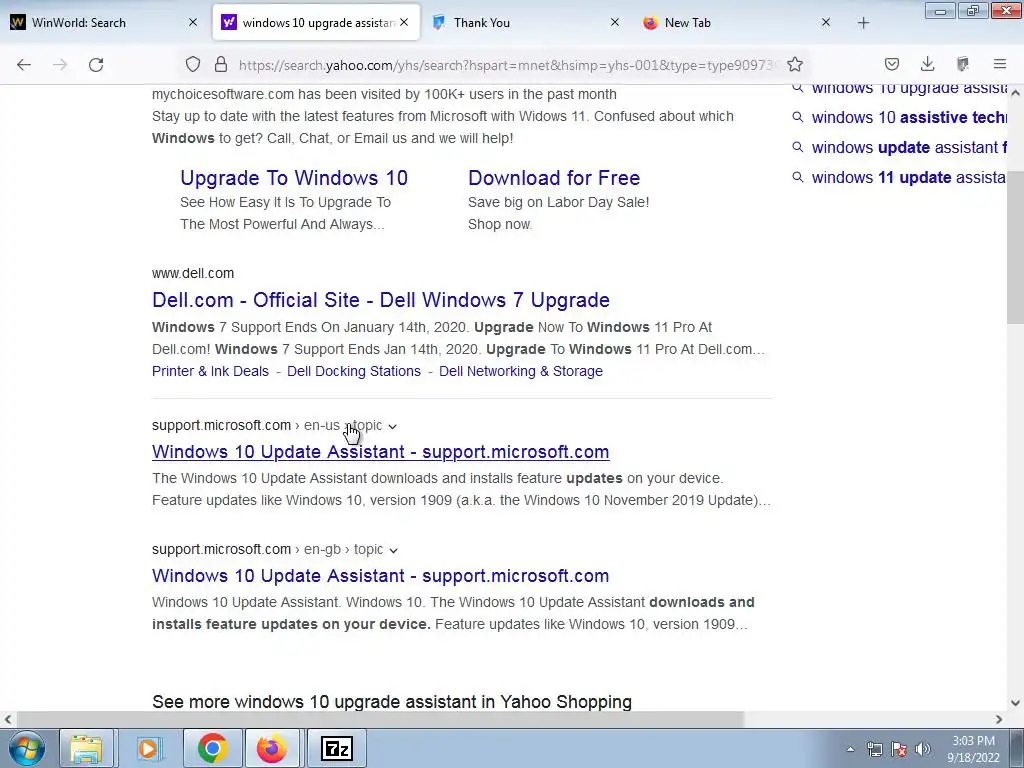Click the vertical scrollbar up arrow
The height and width of the screenshot is (768, 1024).
1015,93
